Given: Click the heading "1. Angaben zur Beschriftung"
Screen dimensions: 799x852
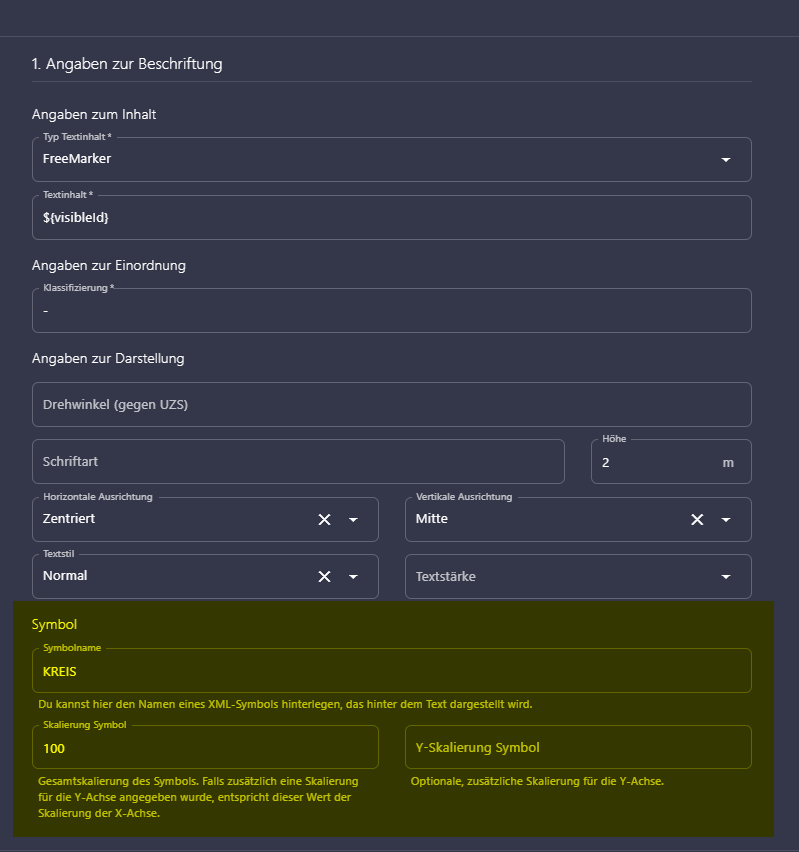Looking at the screenshot, I should click(x=124, y=63).
